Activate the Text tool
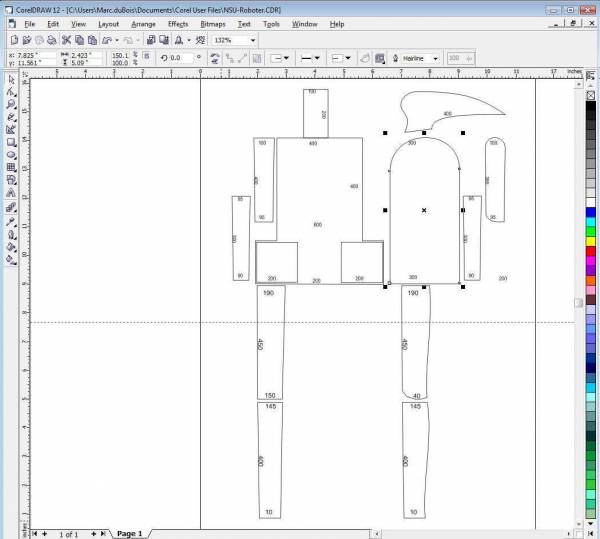Screen dimensions: 600x539 point(11,194)
